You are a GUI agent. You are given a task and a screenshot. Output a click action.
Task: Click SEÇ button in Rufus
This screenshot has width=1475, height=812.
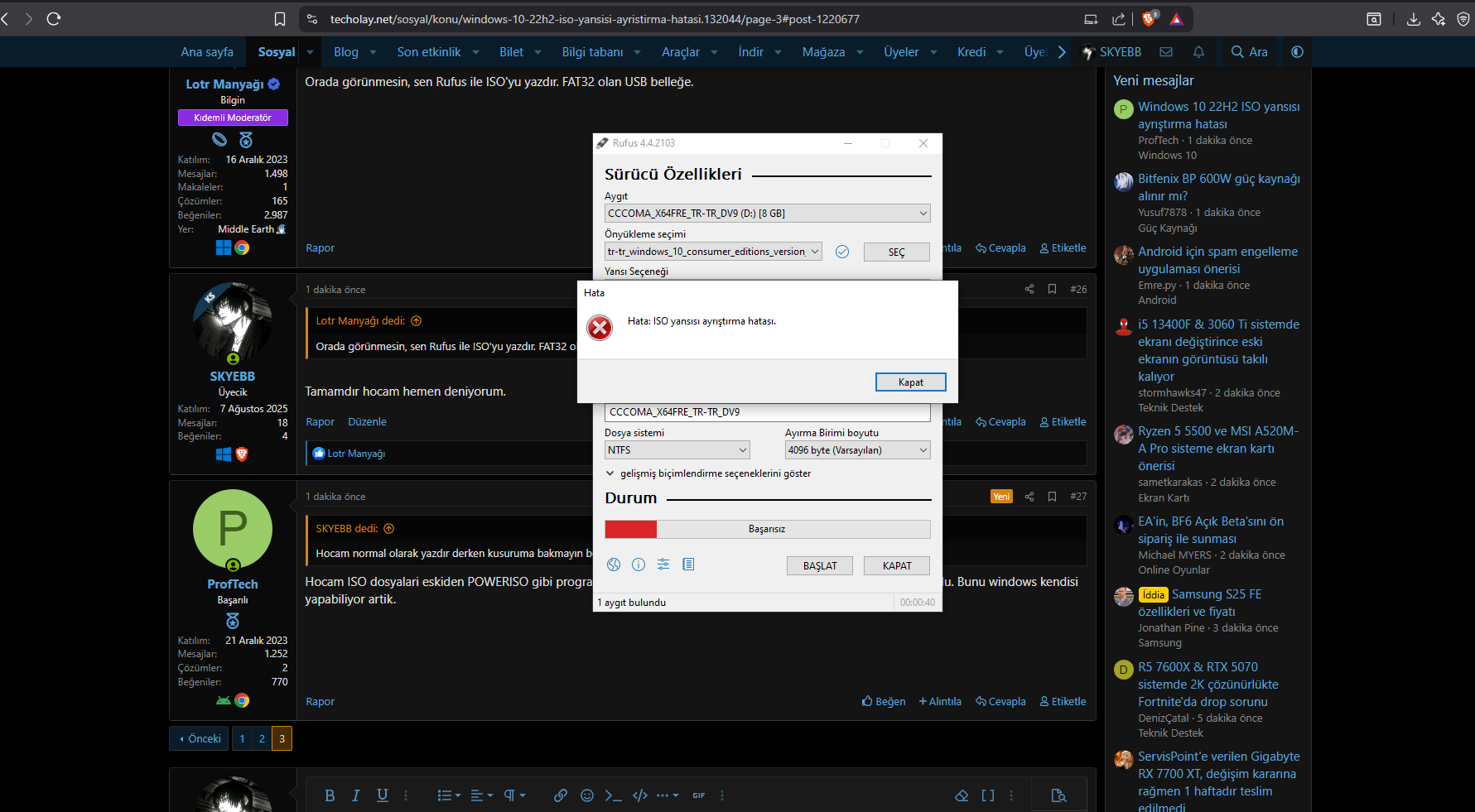897,252
